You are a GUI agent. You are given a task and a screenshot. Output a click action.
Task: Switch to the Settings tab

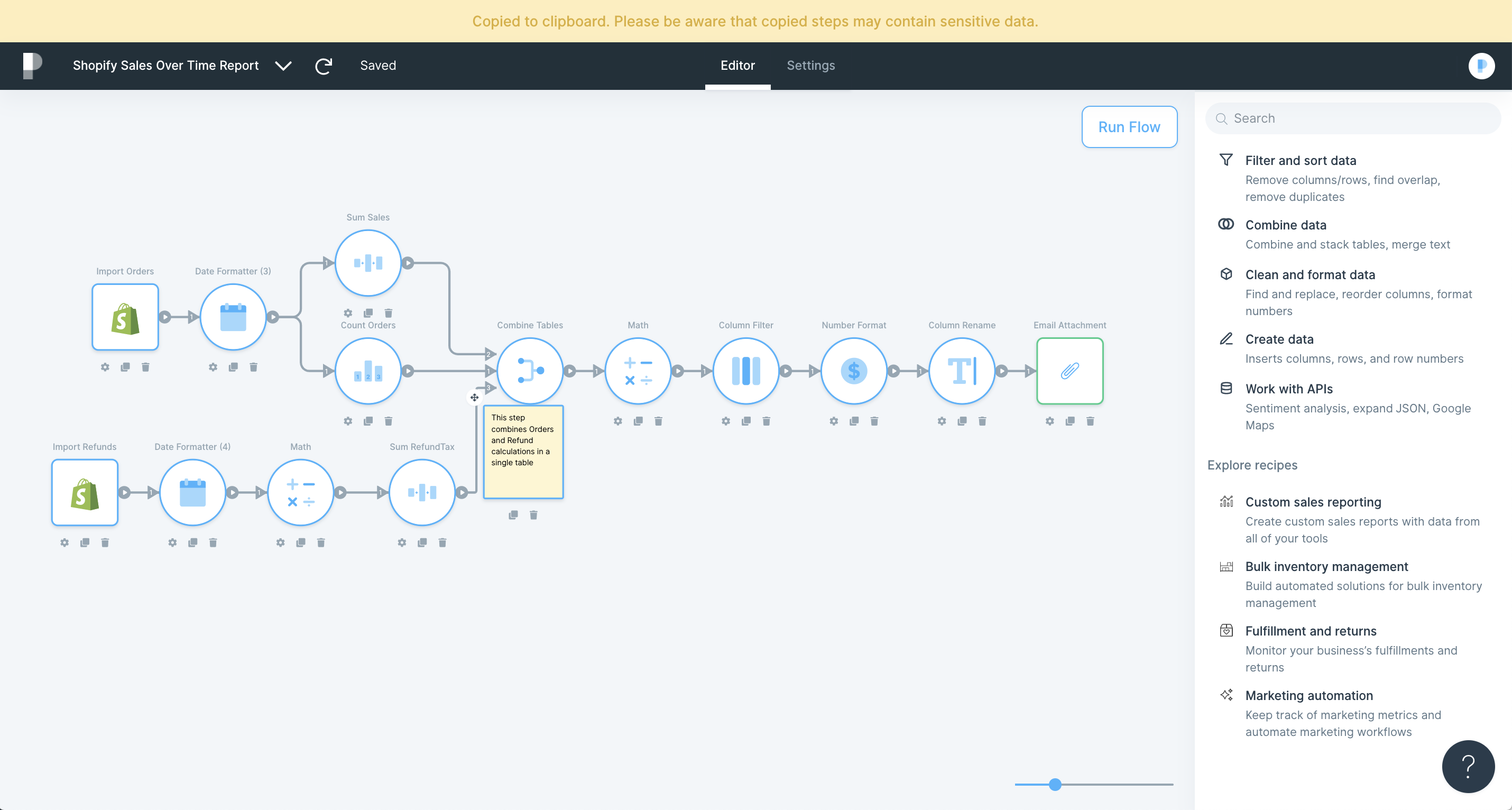pyautogui.click(x=810, y=66)
